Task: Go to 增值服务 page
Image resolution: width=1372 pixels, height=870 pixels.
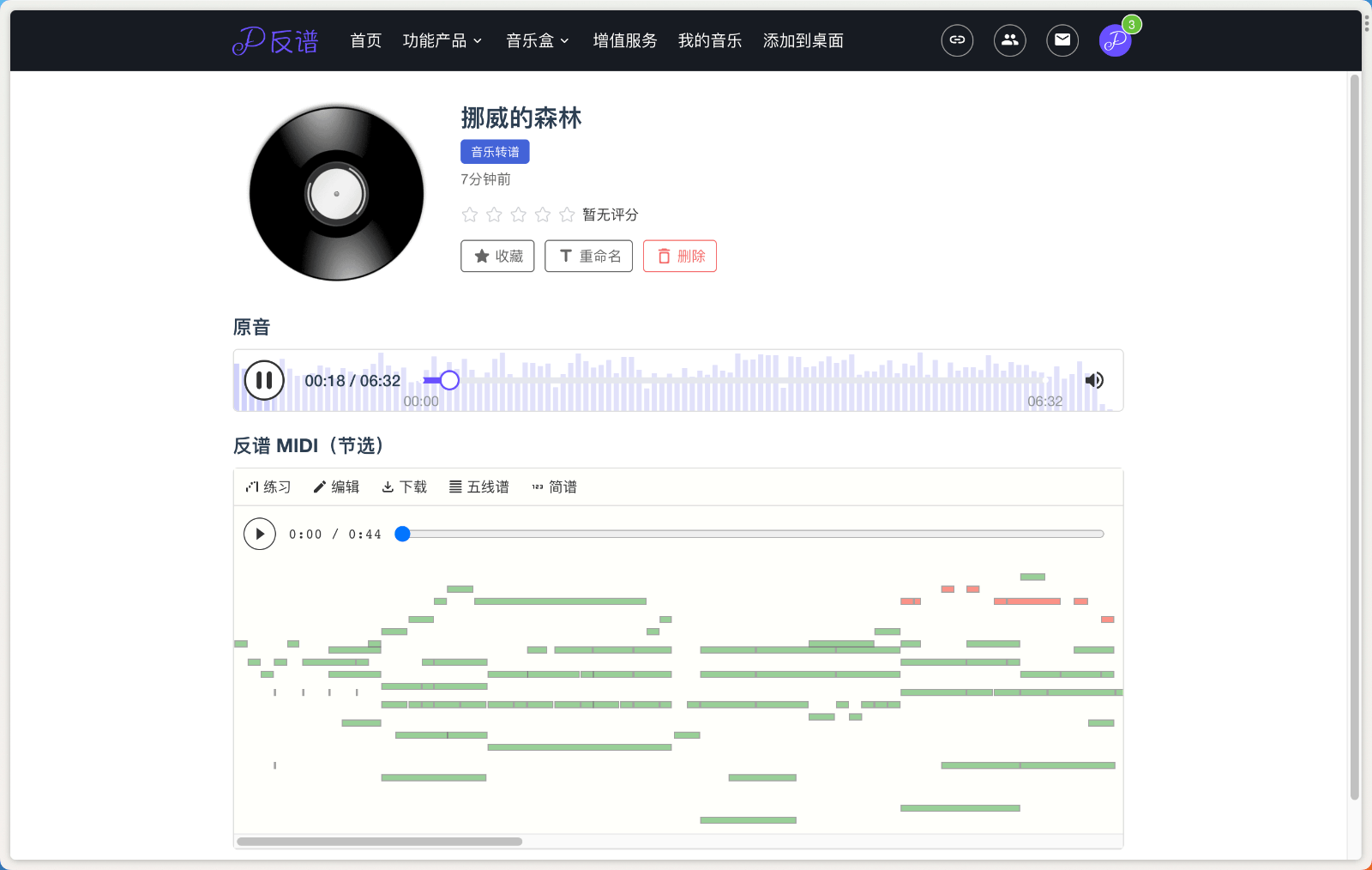Action: click(x=625, y=40)
